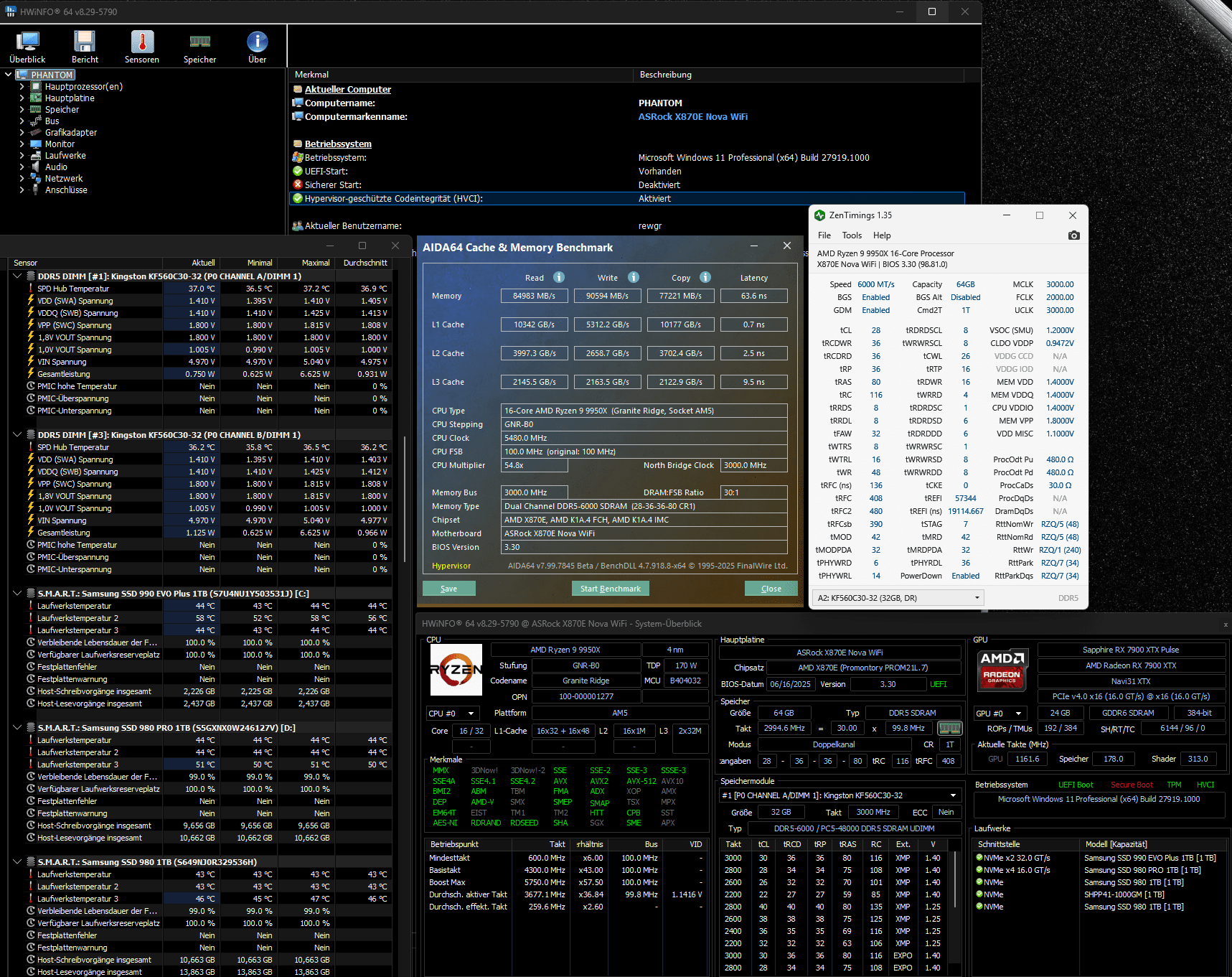Click the Laufwerke drive icon in tree
Viewport: 1232px width, 977px height.
click(36, 156)
